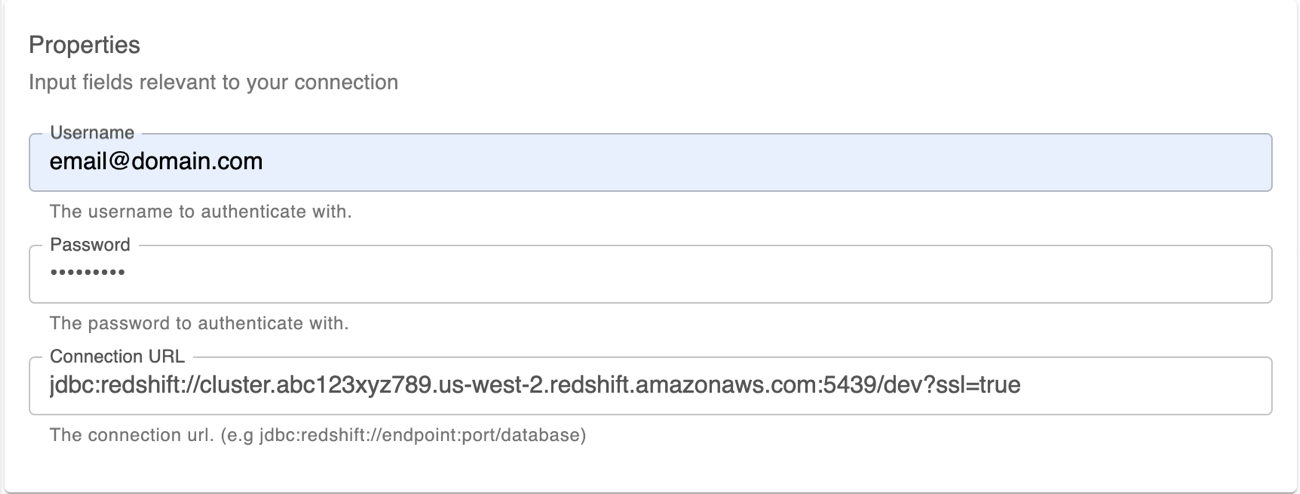Click the "Password" floating field label
Image resolution: width=1300 pixels, height=494 pixels.
(x=82, y=244)
